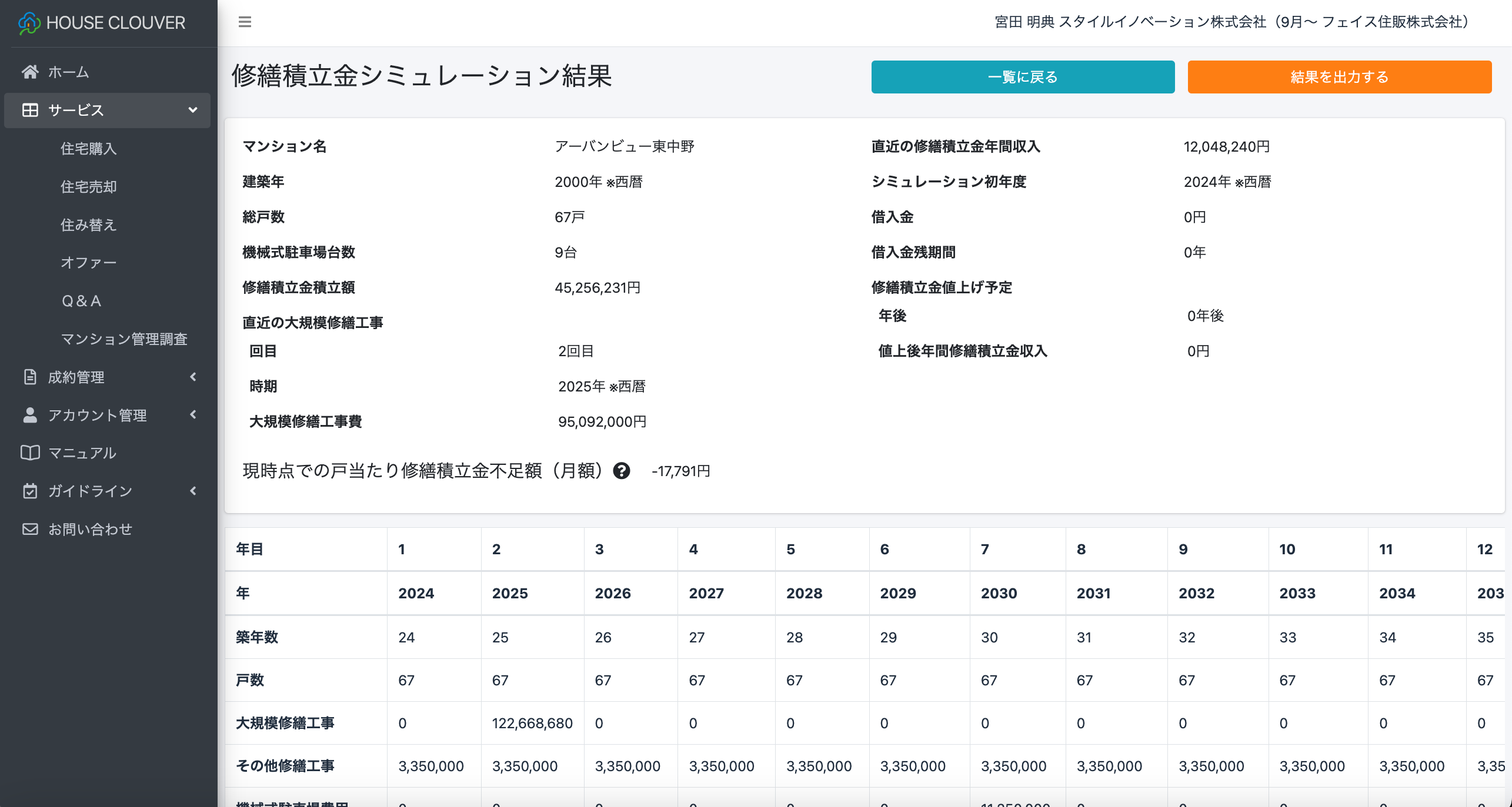Click the アカウント管理 person icon
1512x807 pixels.
[x=30, y=415]
